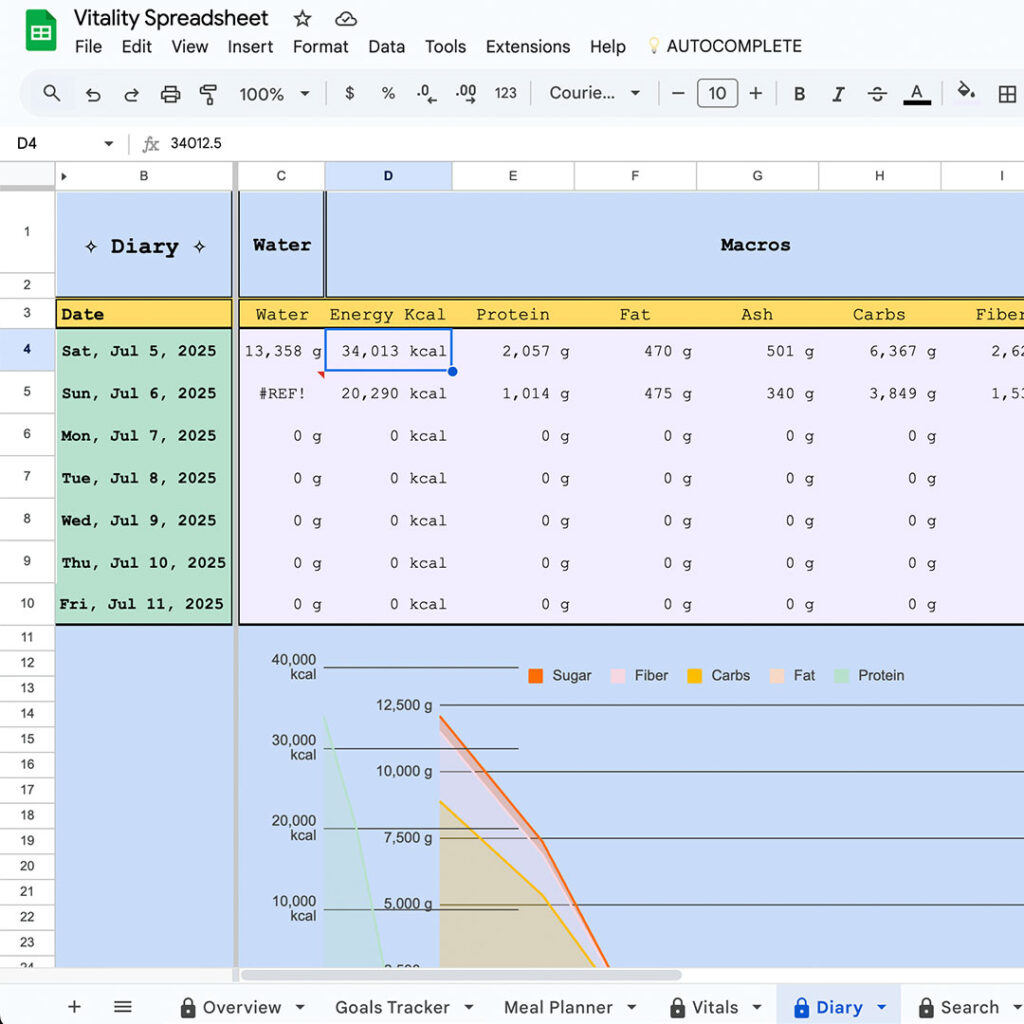Image resolution: width=1024 pixels, height=1024 pixels.
Task: Click the Sugar legend swatch
Action: (536, 676)
